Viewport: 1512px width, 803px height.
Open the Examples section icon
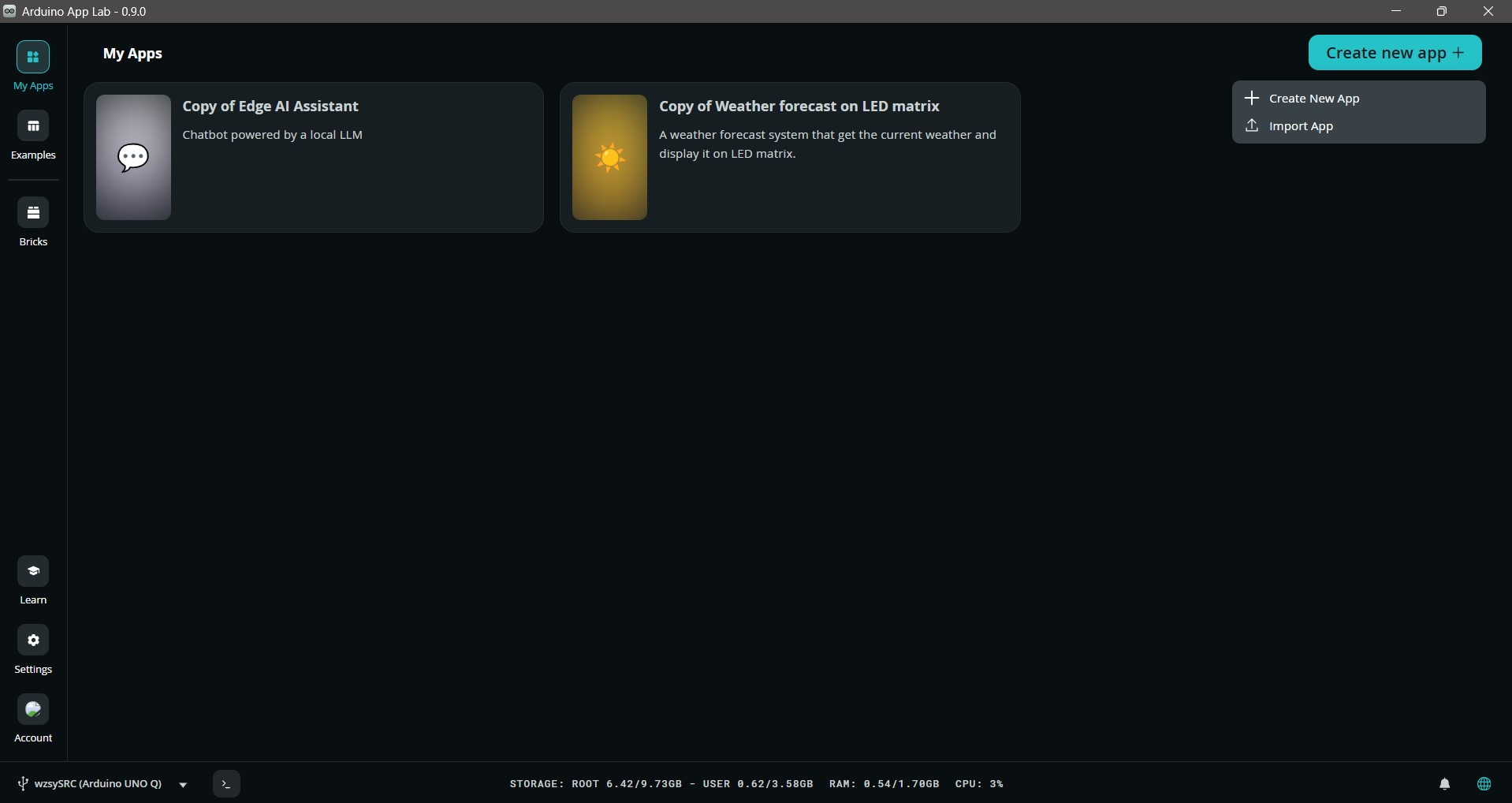click(33, 126)
